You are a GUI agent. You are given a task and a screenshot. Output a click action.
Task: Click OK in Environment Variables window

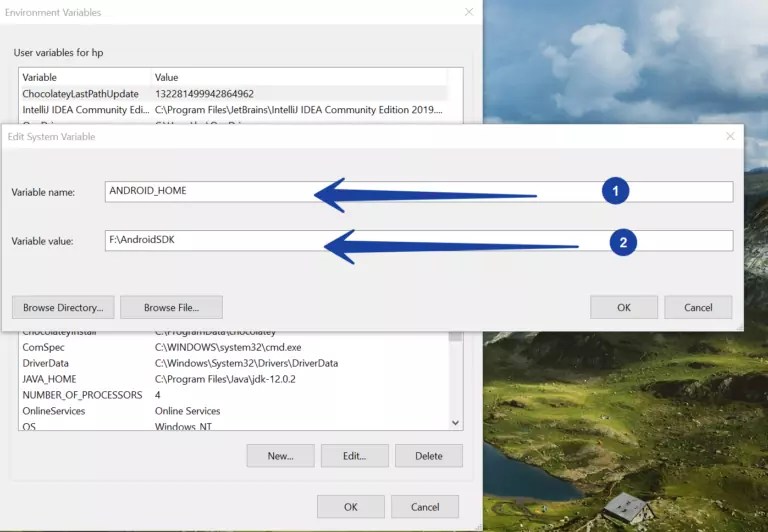point(351,507)
